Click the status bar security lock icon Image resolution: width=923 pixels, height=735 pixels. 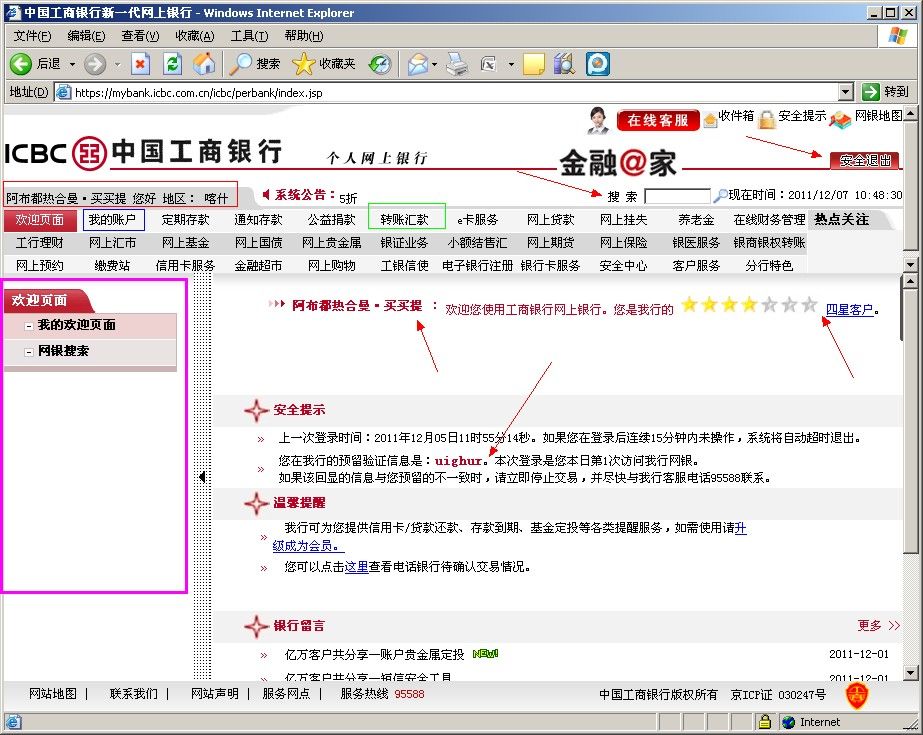[x=765, y=721]
